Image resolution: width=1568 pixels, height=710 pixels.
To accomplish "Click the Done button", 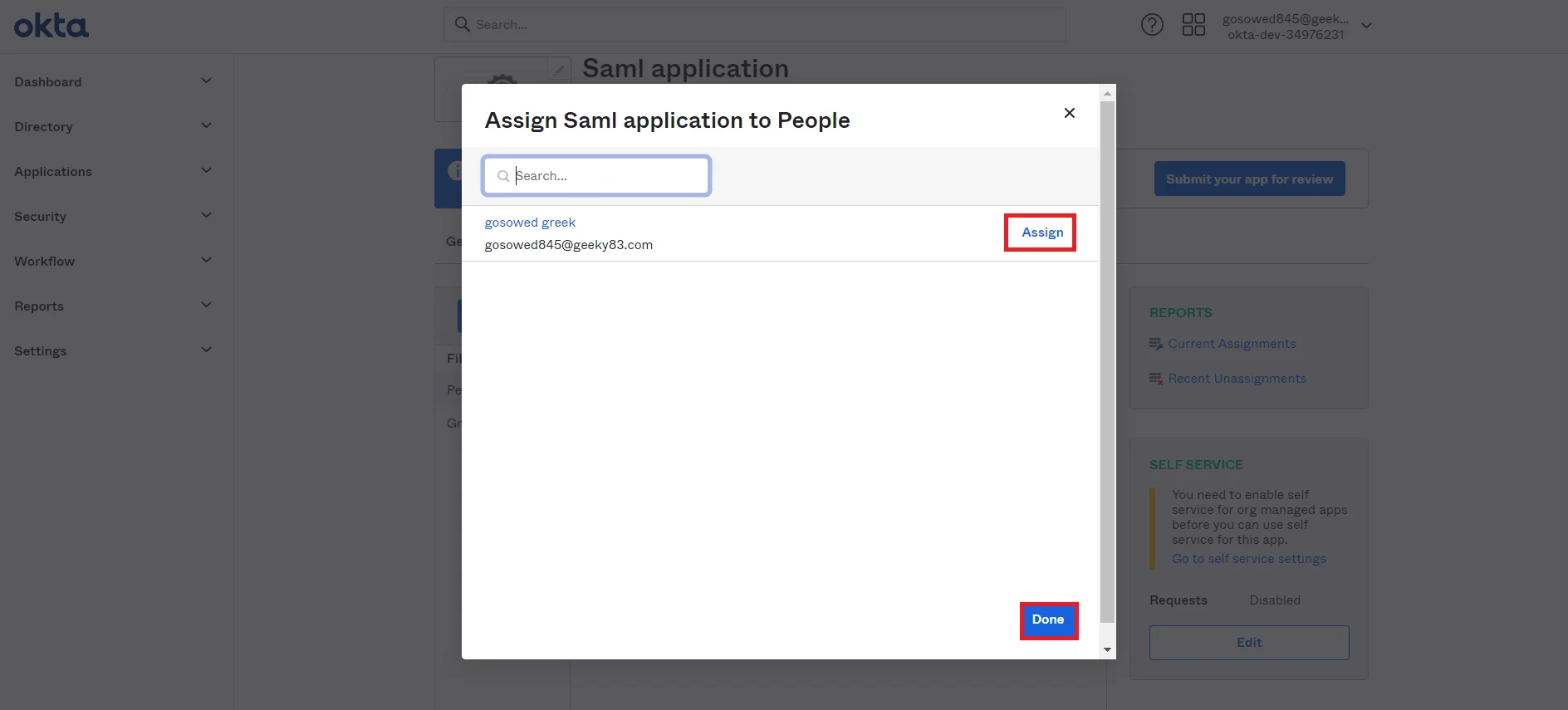I will click(1048, 620).
